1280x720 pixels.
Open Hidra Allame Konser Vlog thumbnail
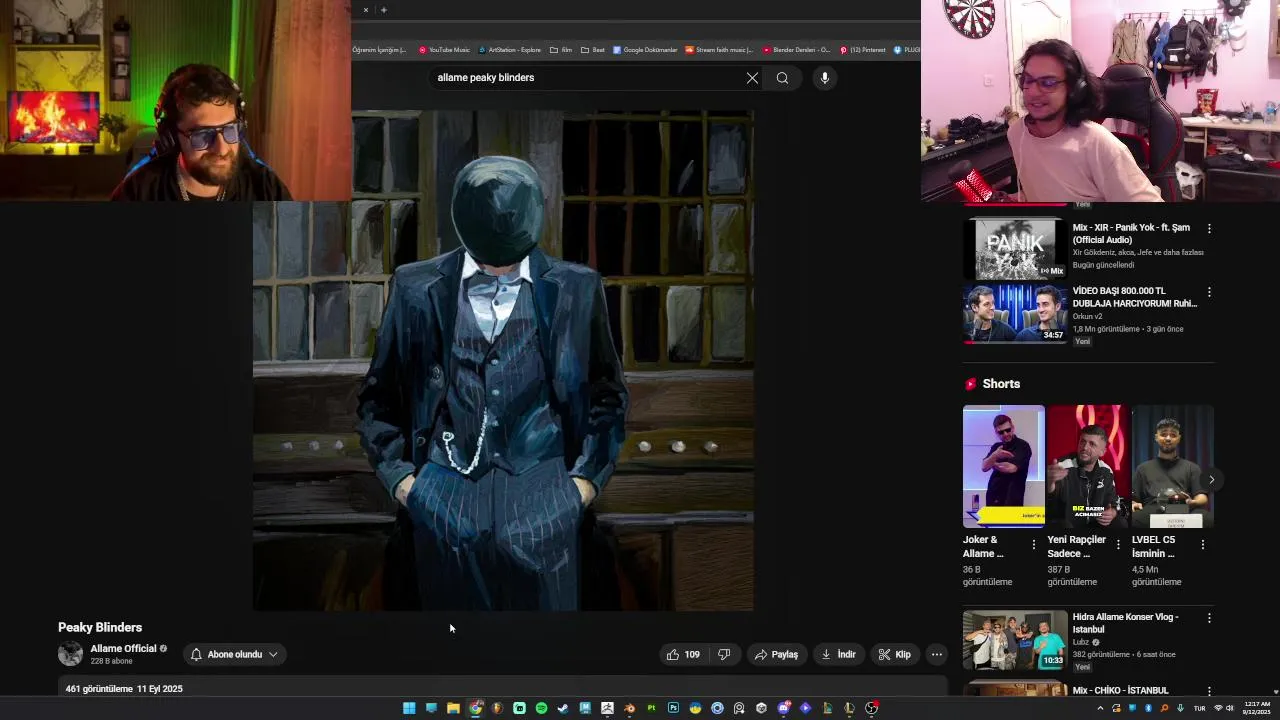click(x=1015, y=640)
